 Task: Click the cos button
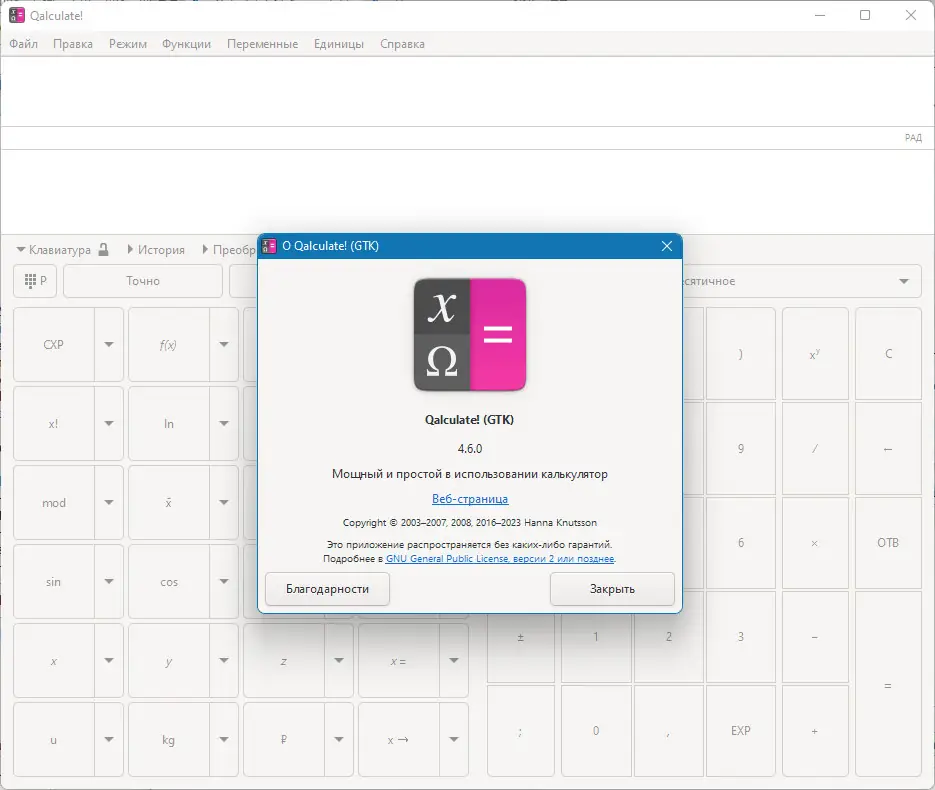pyautogui.click(x=169, y=582)
